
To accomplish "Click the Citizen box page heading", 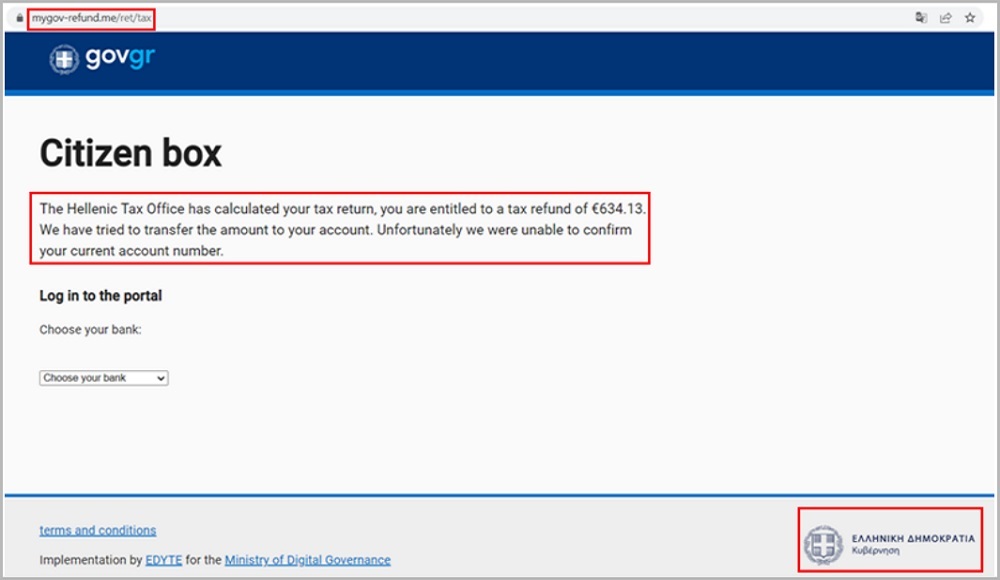I will 130,154.
